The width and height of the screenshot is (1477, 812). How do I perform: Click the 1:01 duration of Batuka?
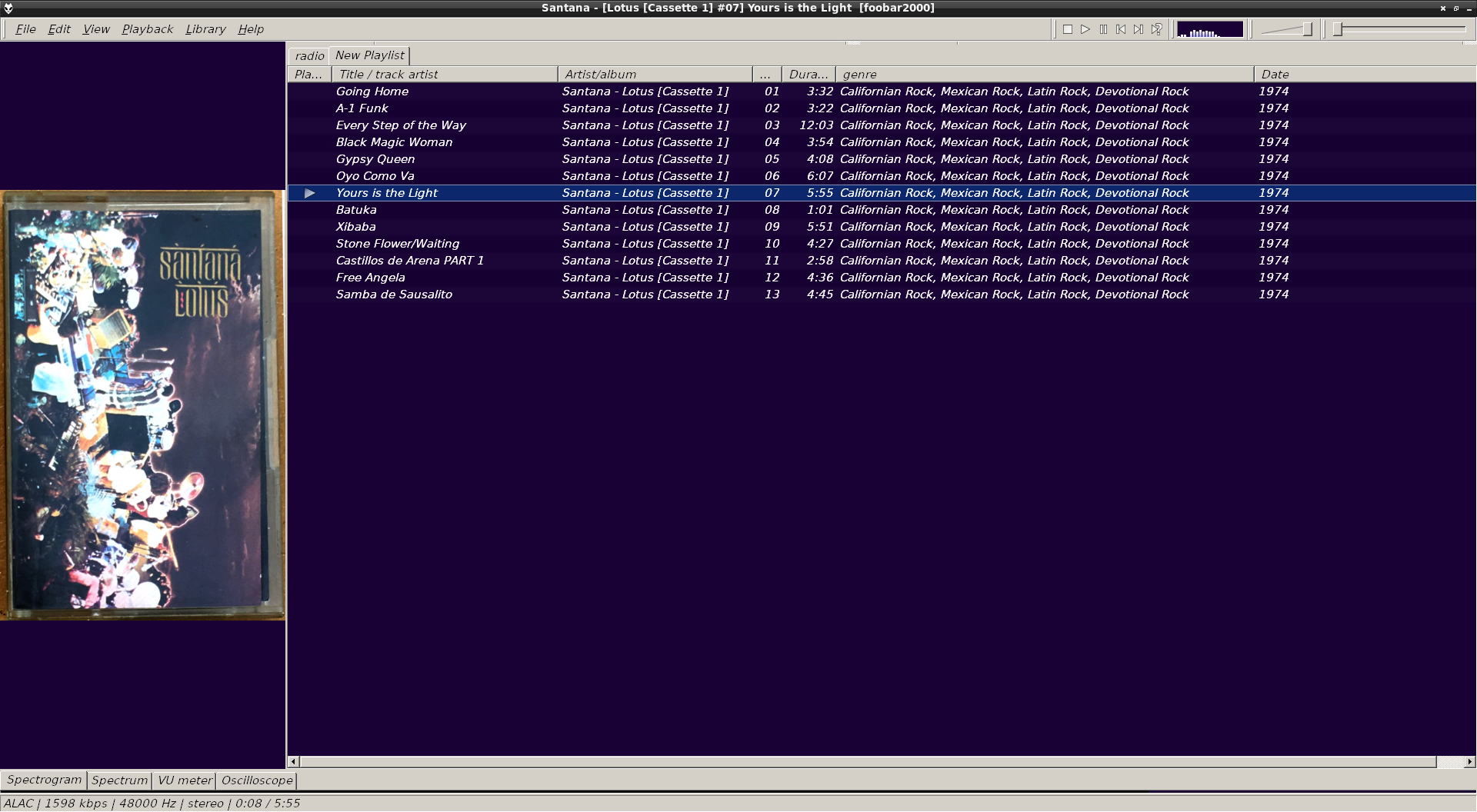[820, 210]
